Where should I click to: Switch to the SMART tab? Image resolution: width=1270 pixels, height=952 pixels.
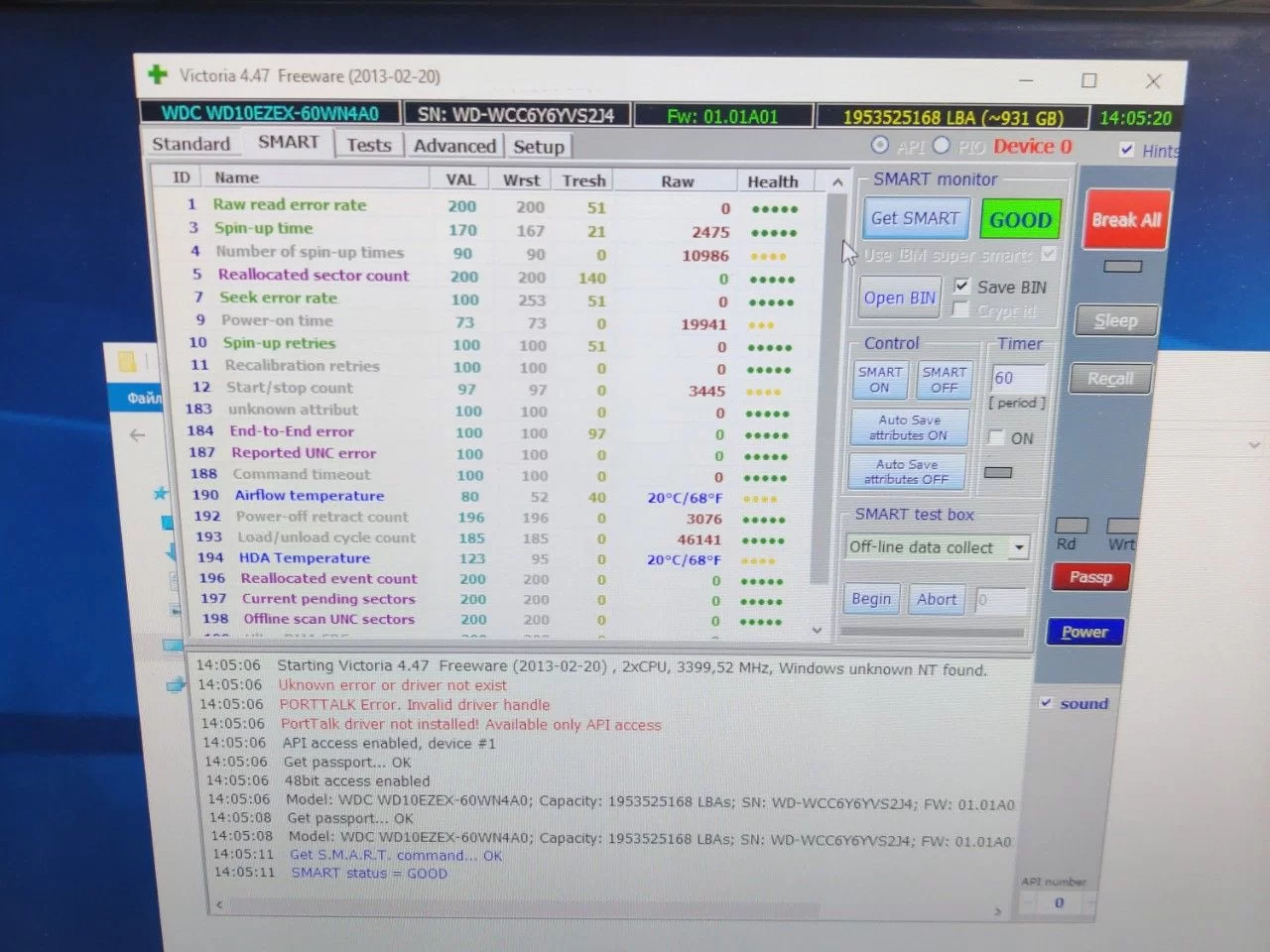point(289,142)
